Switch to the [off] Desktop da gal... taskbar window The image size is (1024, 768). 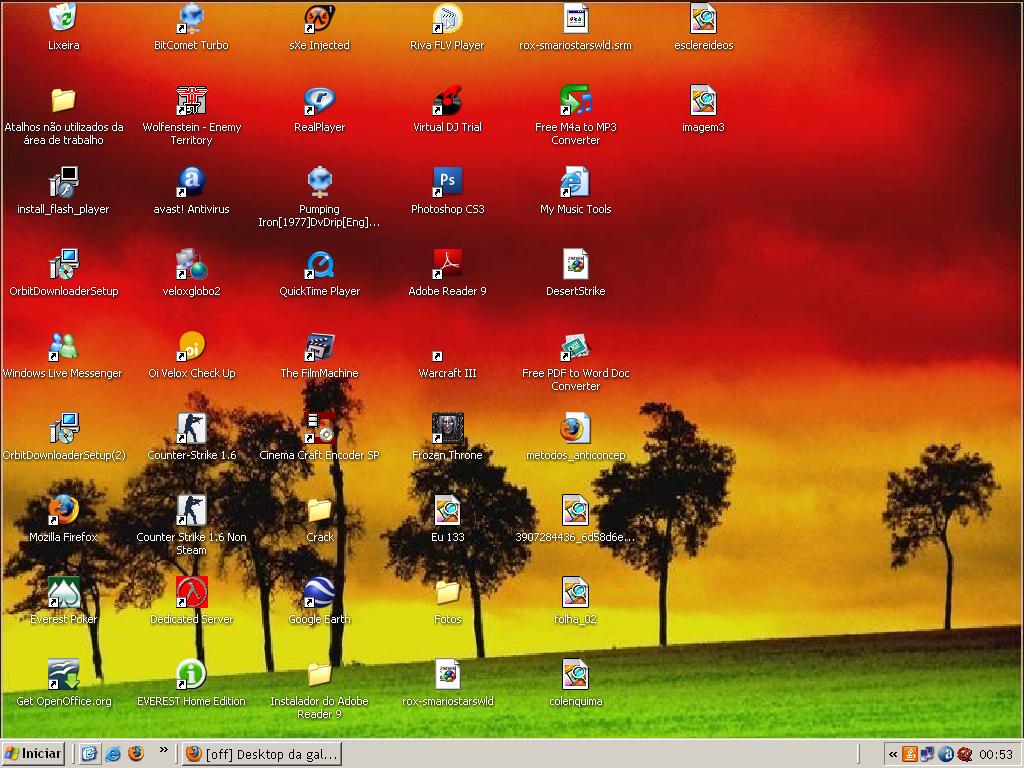262,754
